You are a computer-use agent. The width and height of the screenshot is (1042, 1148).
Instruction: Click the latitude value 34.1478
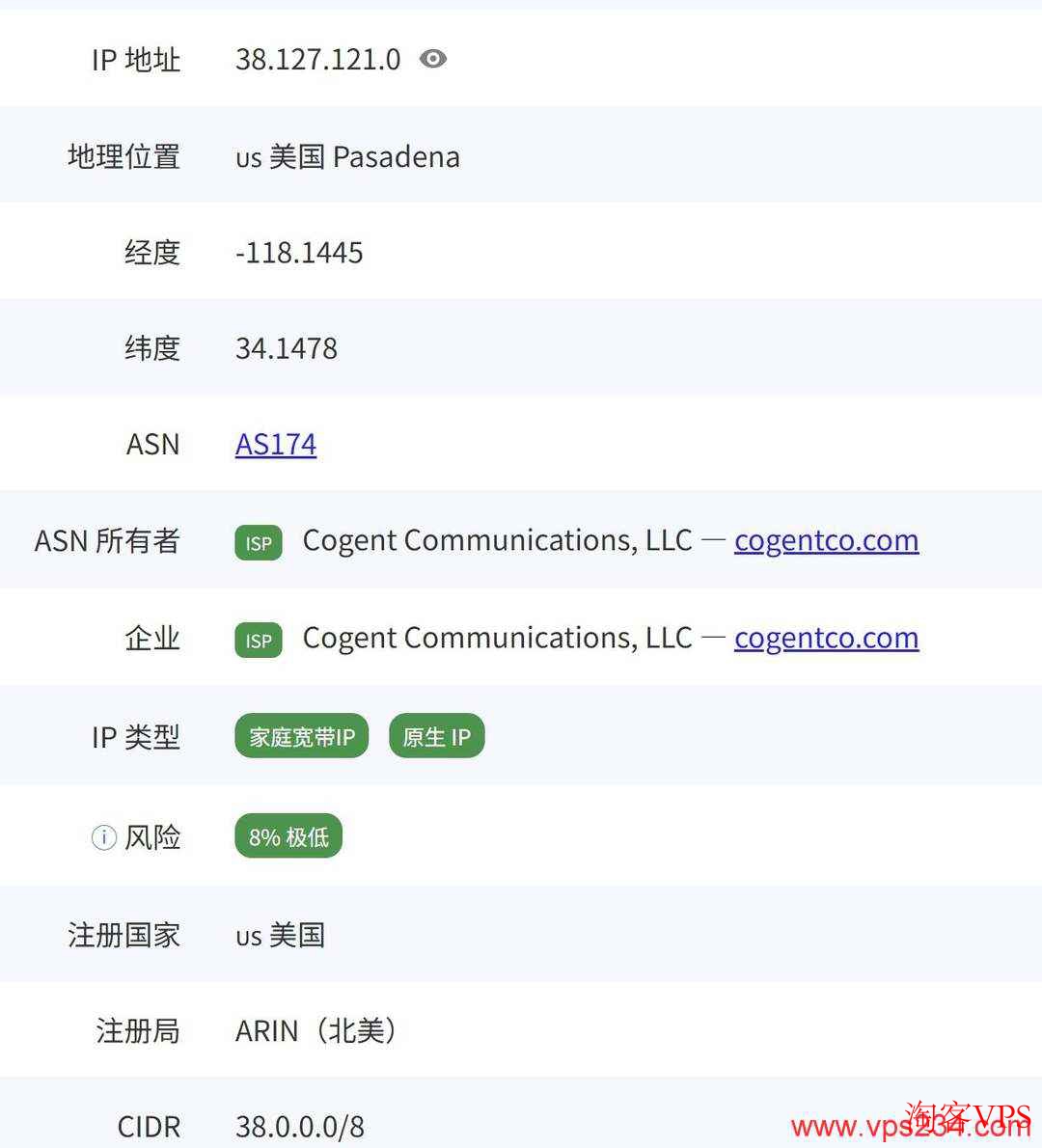coord(286,348)
